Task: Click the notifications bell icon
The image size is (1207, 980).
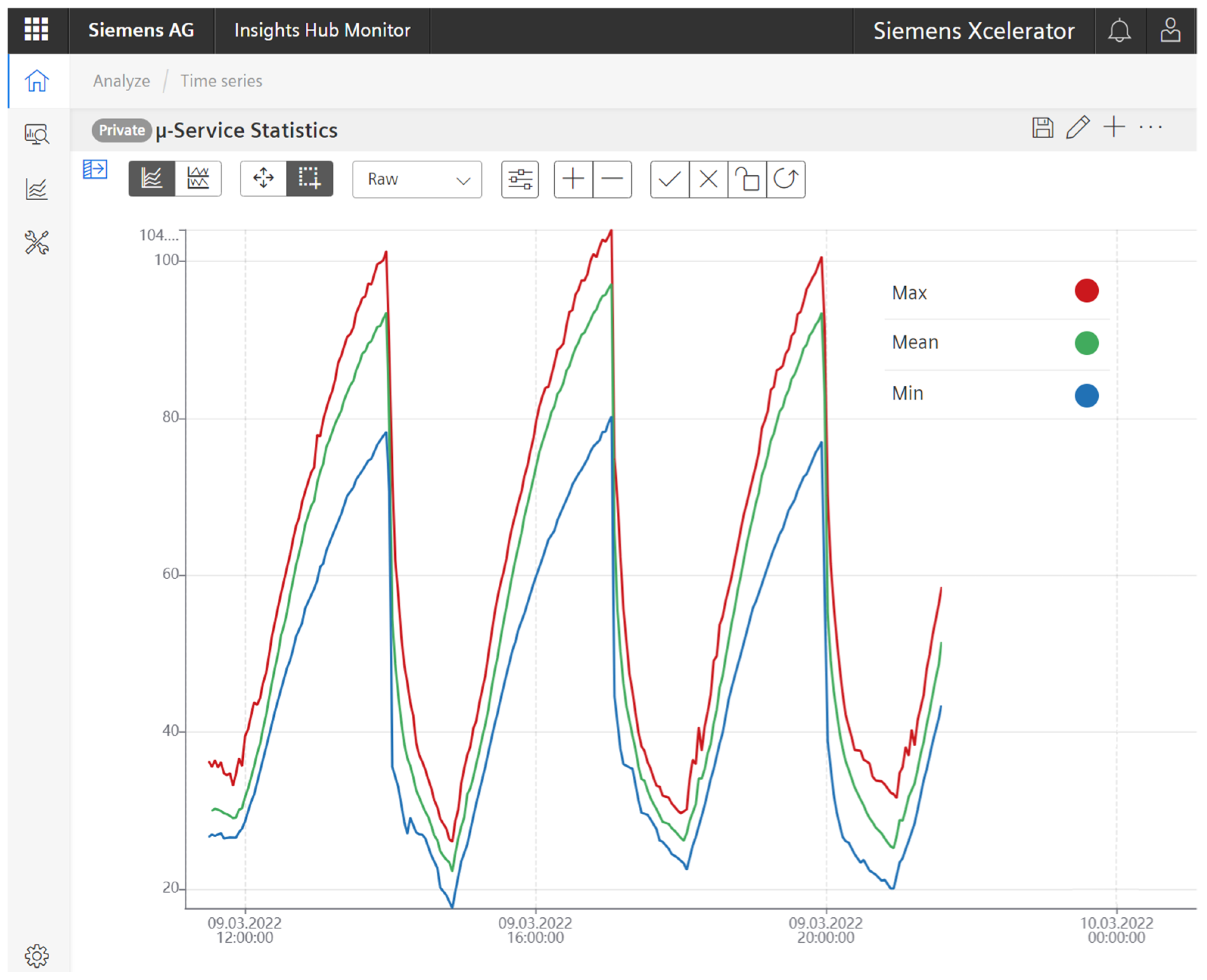Action: pyautogui.click(x=1119, y=31)
